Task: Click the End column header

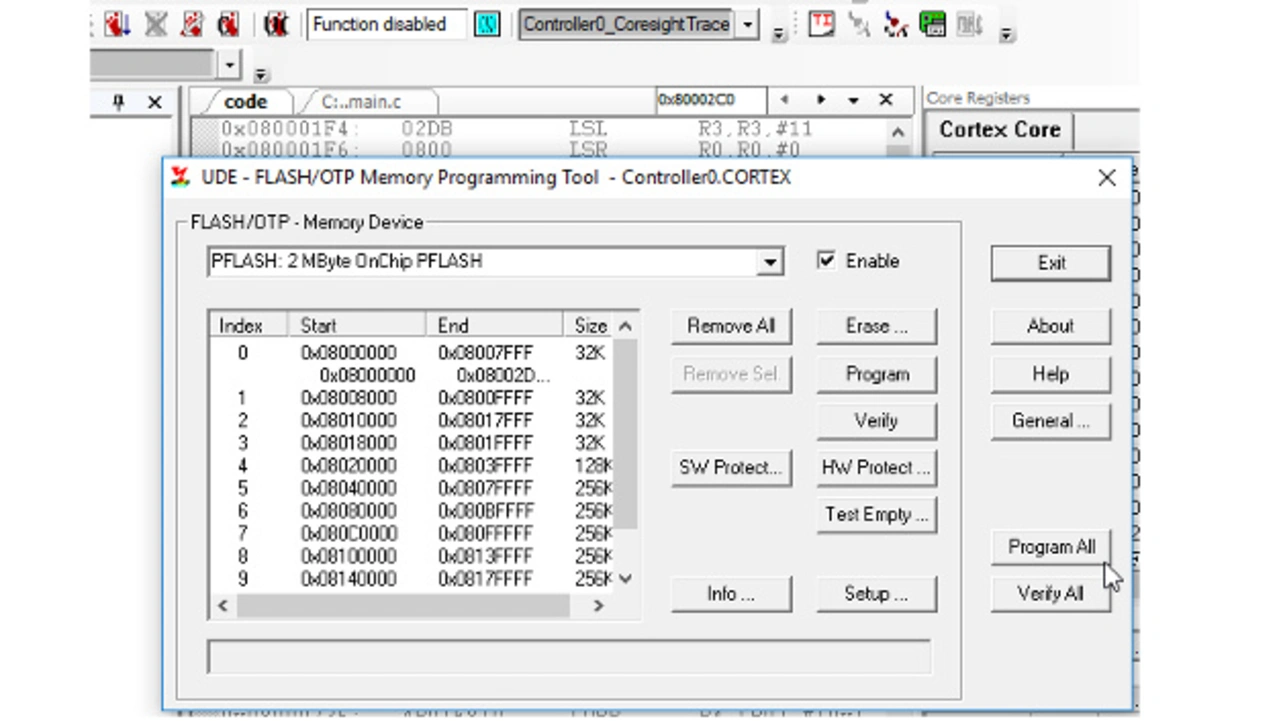Action: 495,326
